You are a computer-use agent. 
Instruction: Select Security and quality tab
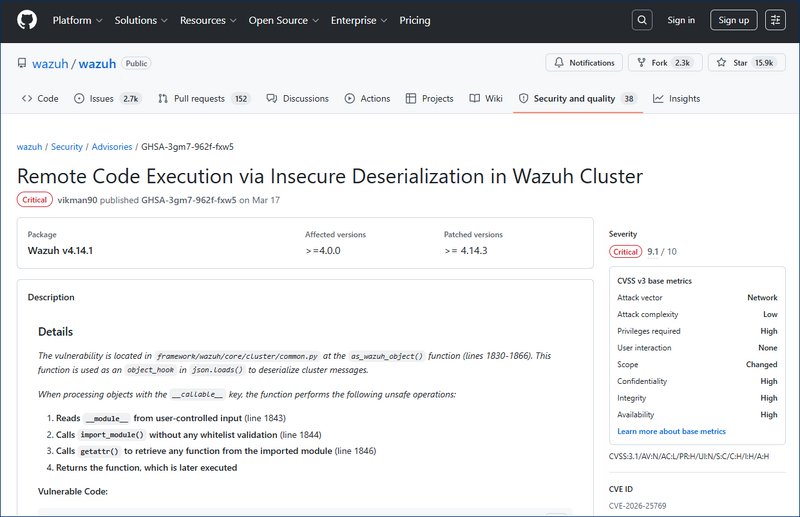pyautogui.click(x=578, y=99)
